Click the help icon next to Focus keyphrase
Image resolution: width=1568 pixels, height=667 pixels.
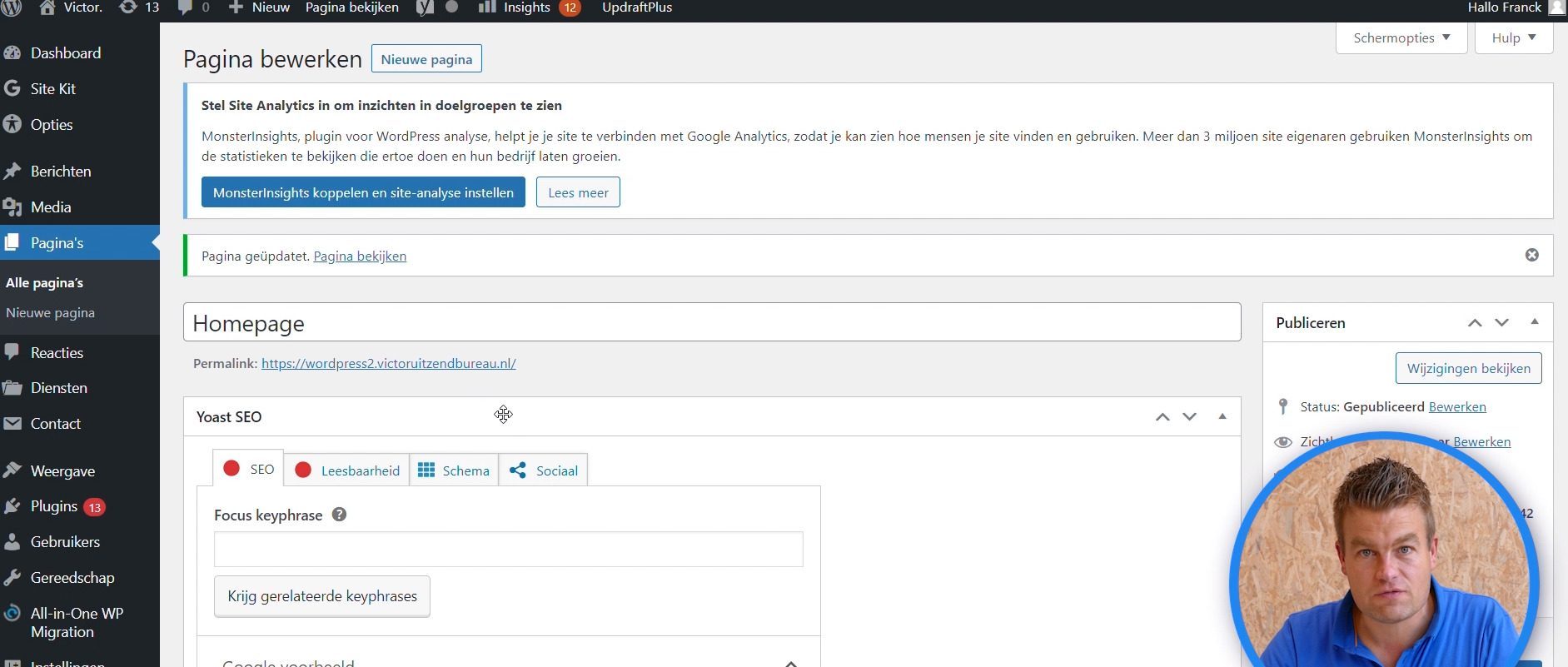pos(339,515)
